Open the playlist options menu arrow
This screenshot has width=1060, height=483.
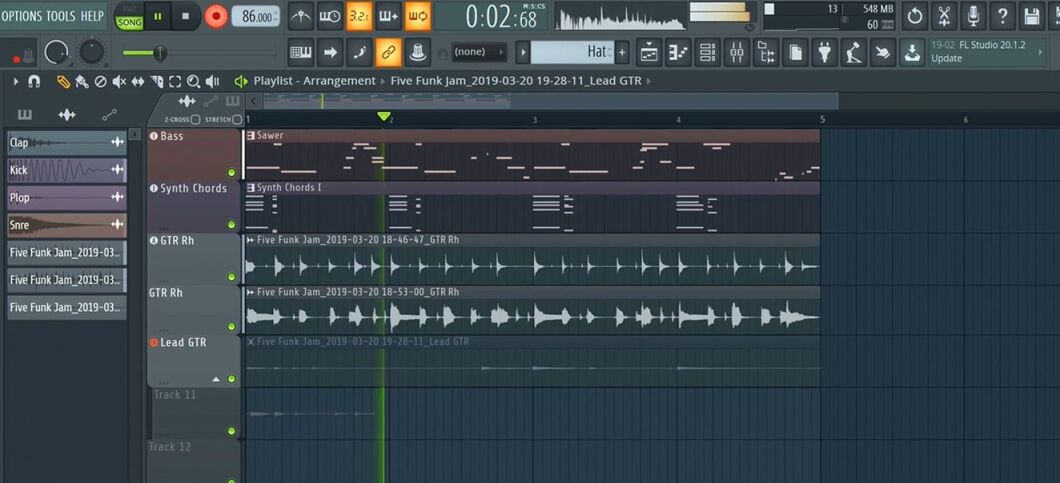[16, 81]
